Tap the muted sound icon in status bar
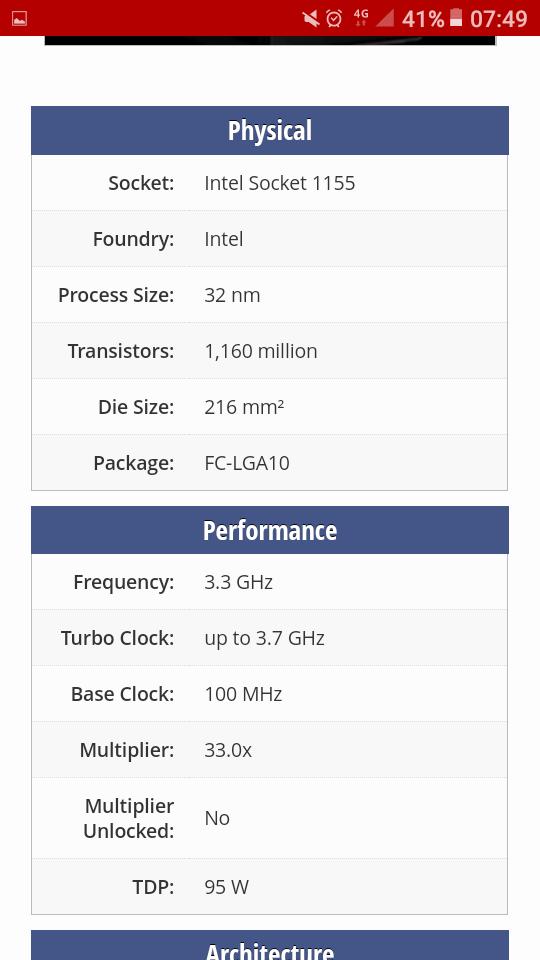This screenshot has width=540, height=960. pyautogui.click(x=311, y=18)
